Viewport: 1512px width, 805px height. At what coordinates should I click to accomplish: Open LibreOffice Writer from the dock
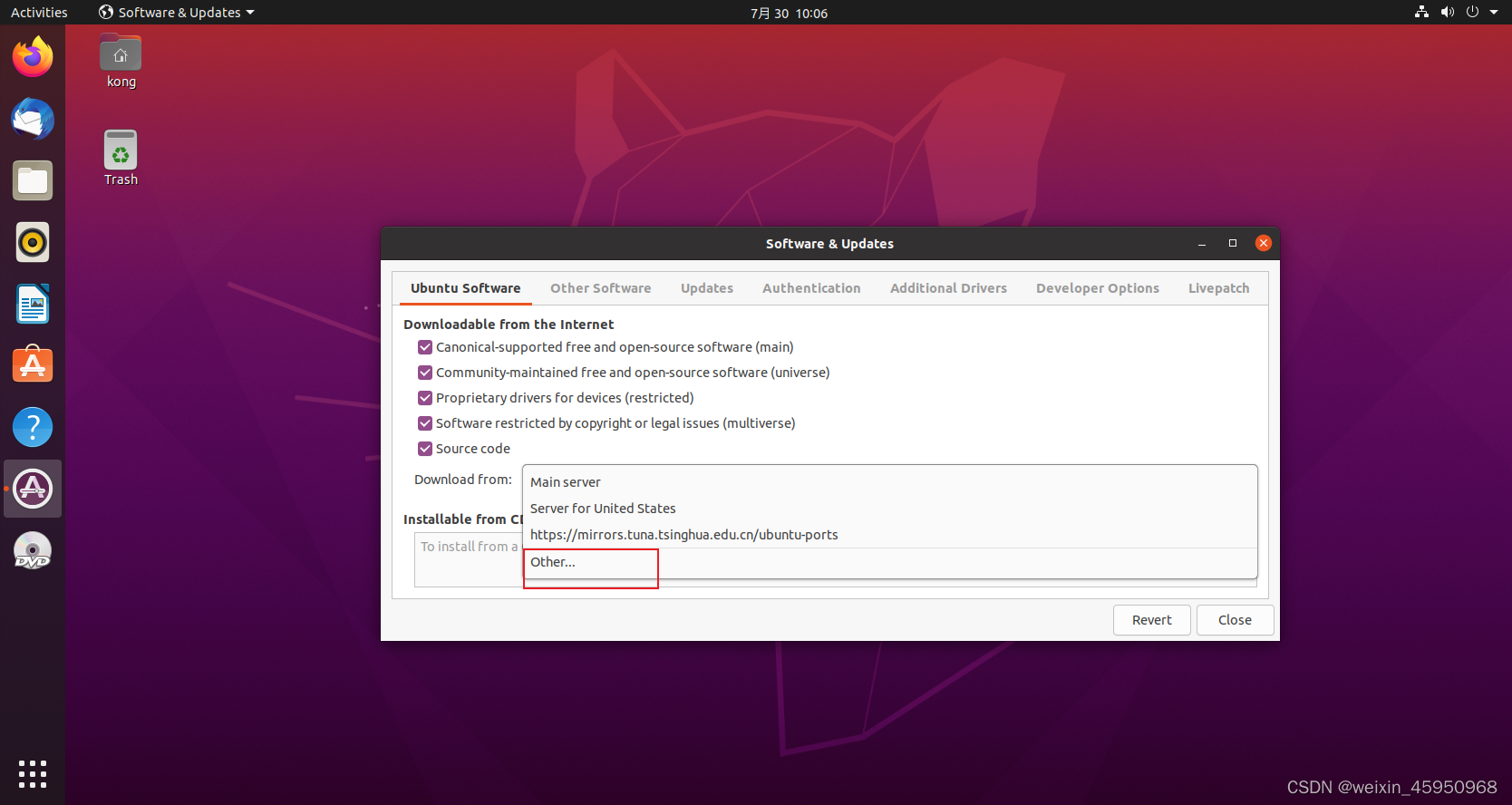click(x=33, y=304)
